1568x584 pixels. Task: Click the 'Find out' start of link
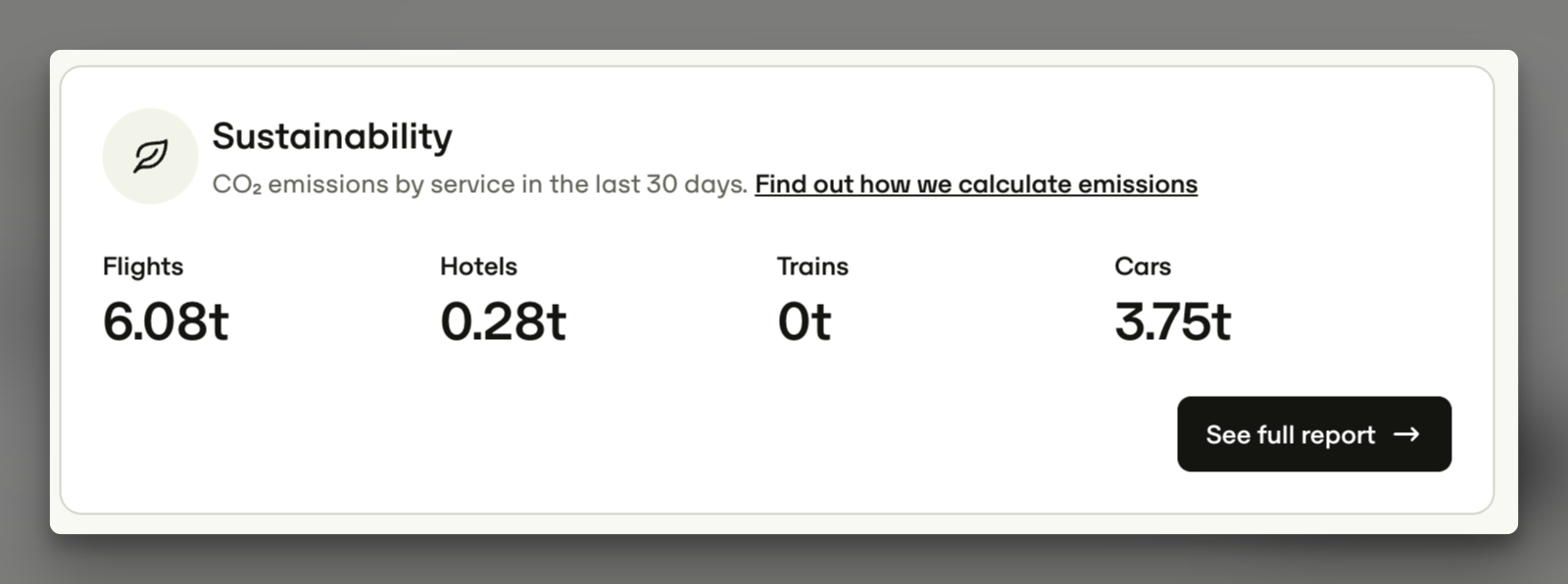pyautogui.click(x=791, y=184)
